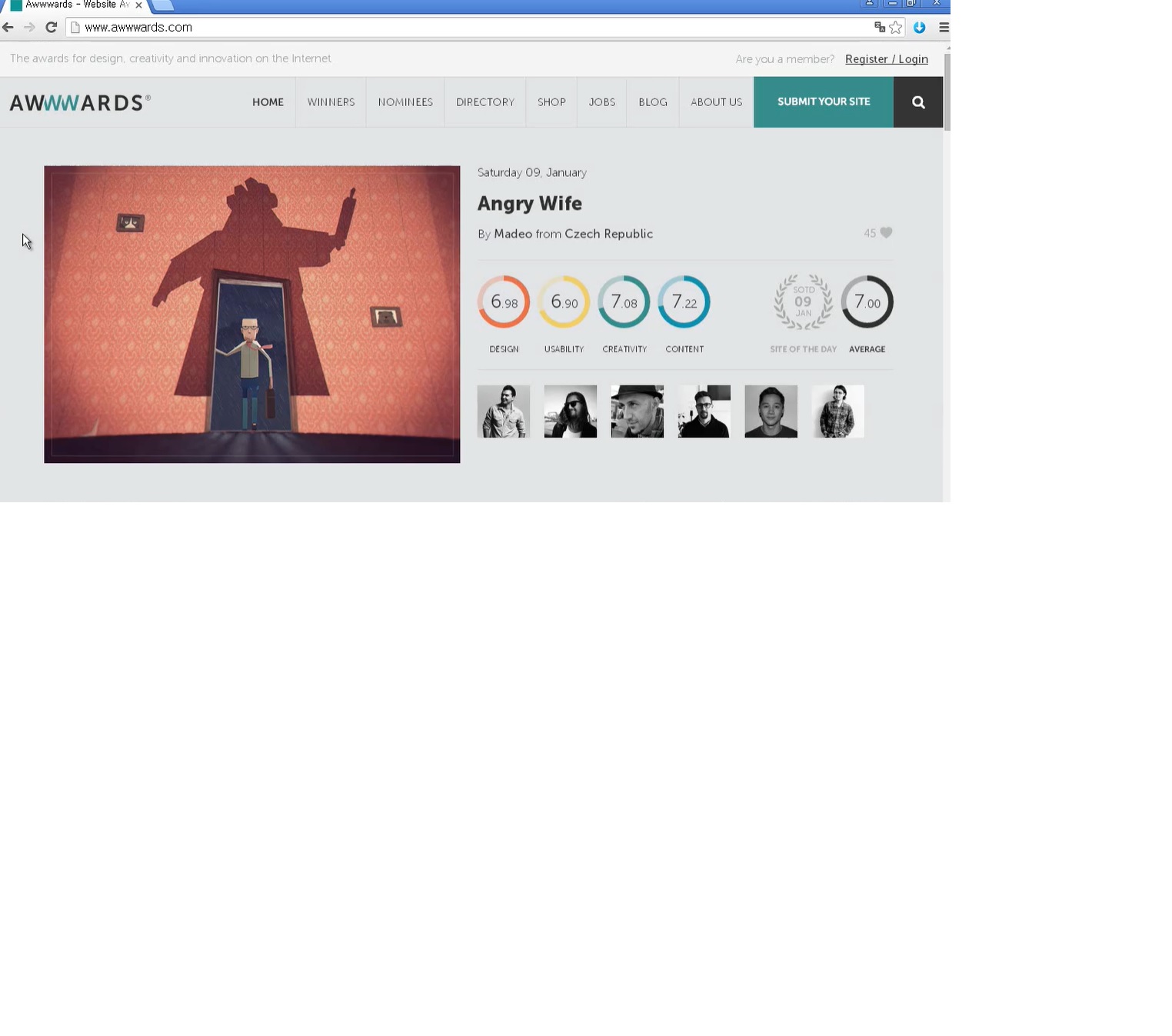Click the Design score 6.98 circle
The height and width of the screenshot is (1036, 1172).
(504, 302)
